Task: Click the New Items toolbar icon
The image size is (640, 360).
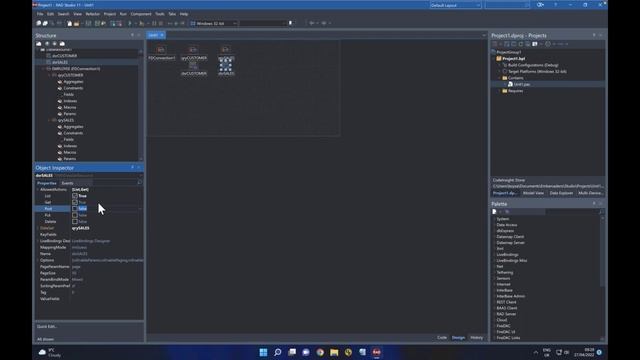Action: tap(69, 23)
